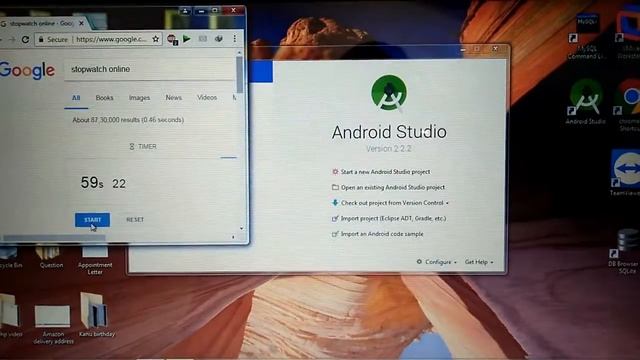Click the mail extension icon in Chrome

(203, 39)
